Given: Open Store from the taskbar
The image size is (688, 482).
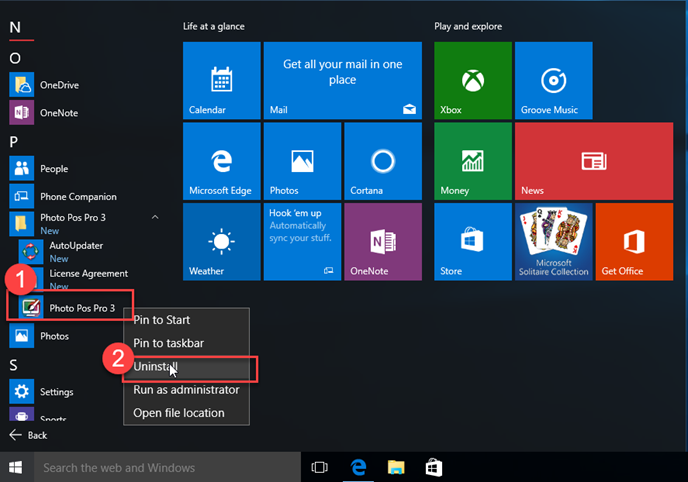Looking at the screenshot, I should (x=434, y=468).
